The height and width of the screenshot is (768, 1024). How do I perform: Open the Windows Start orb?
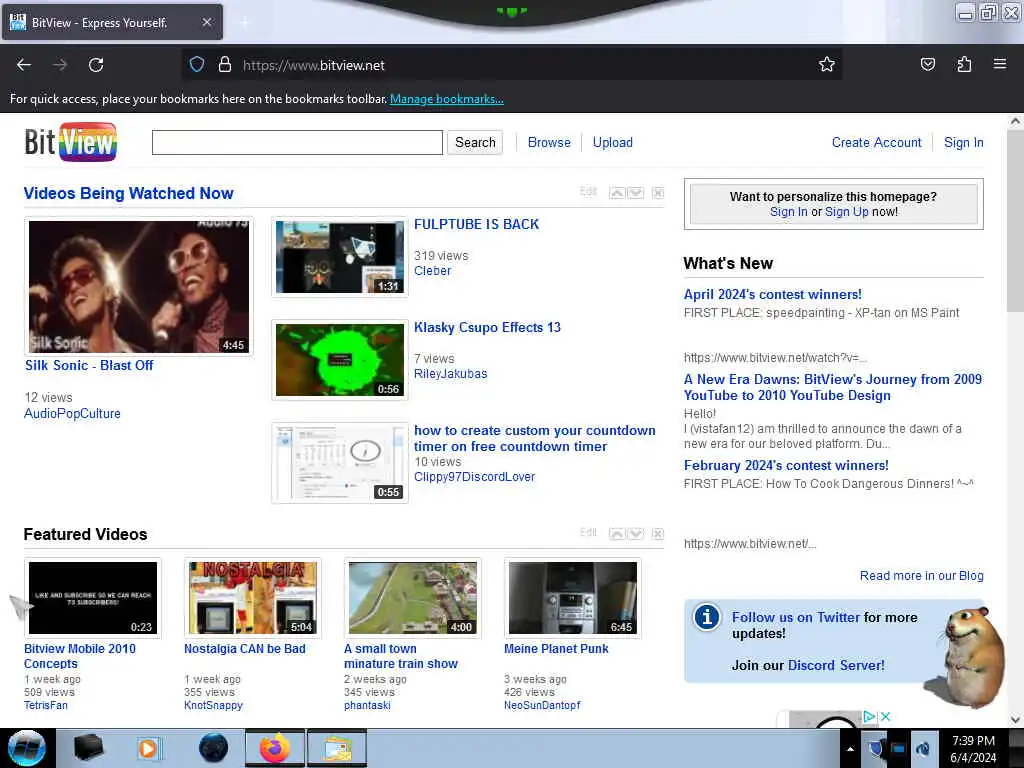[x=27, y=748]
